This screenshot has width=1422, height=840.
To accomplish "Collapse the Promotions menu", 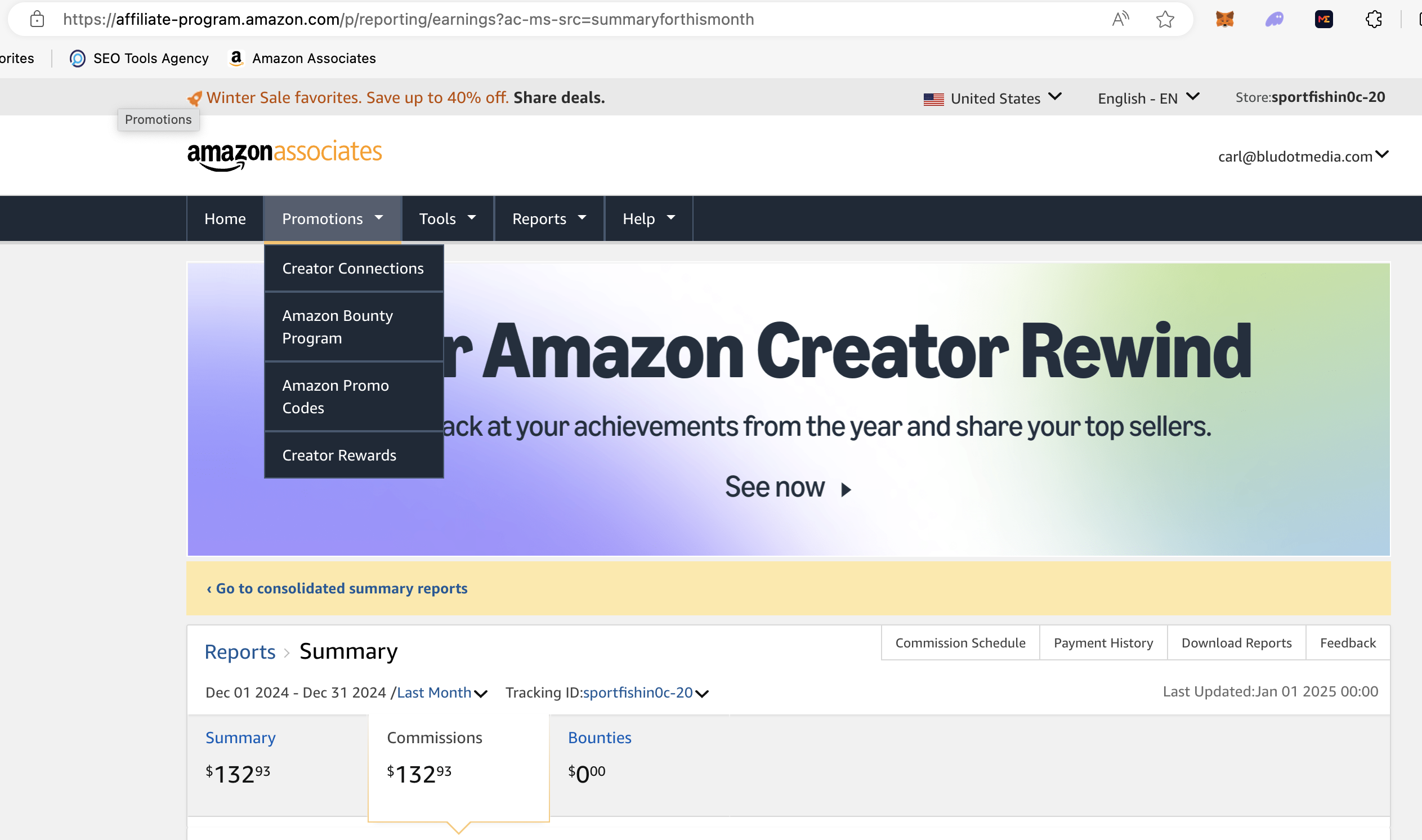I will [x=333, y=218].
